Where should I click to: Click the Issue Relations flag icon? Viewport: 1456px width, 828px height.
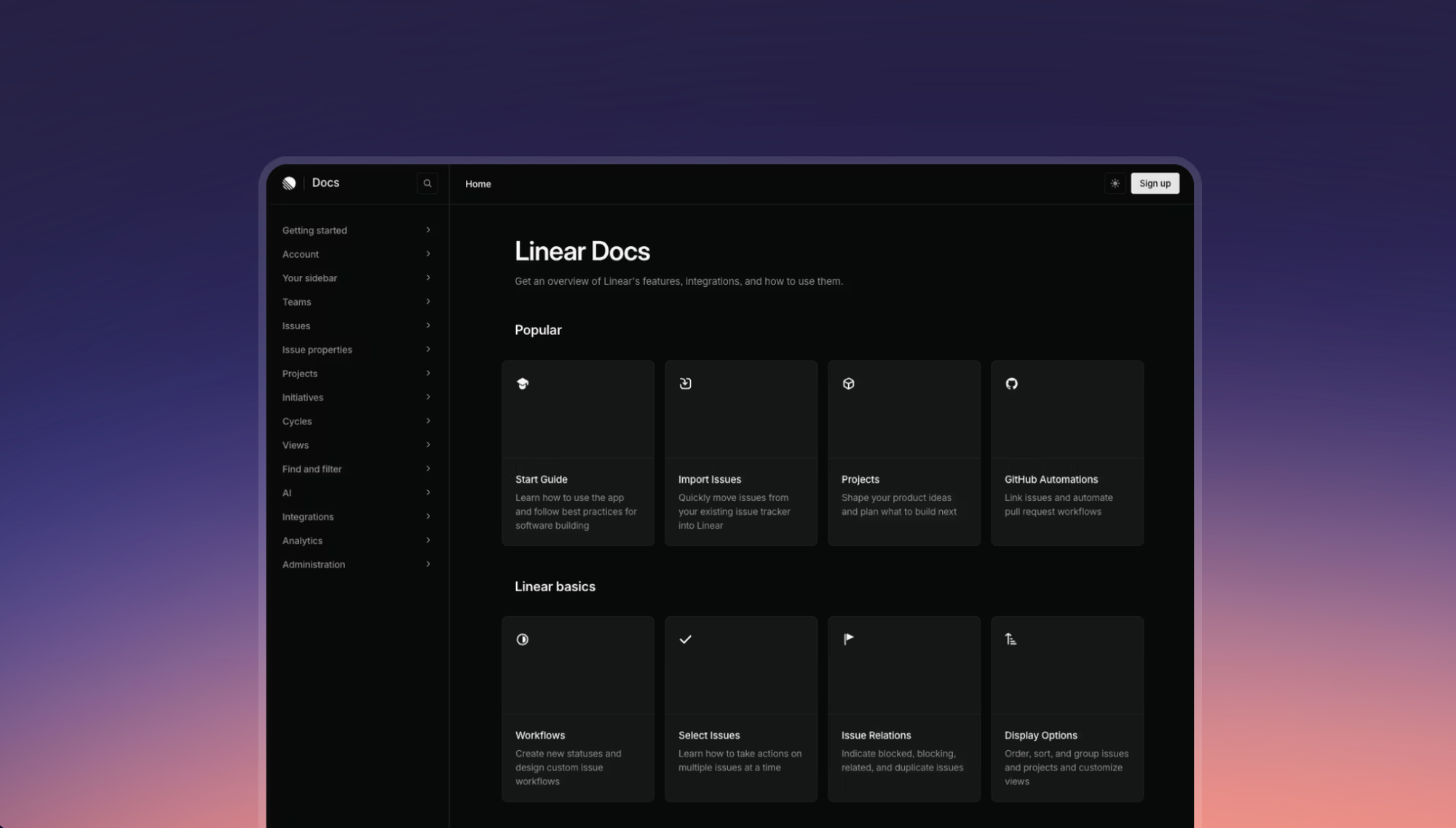[848, 639]
